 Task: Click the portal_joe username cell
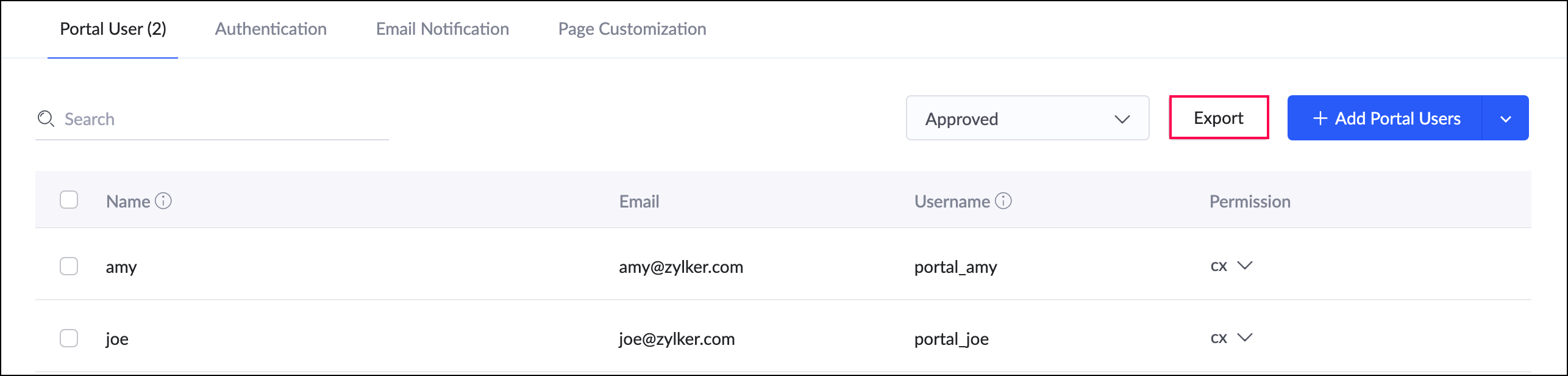951,339
